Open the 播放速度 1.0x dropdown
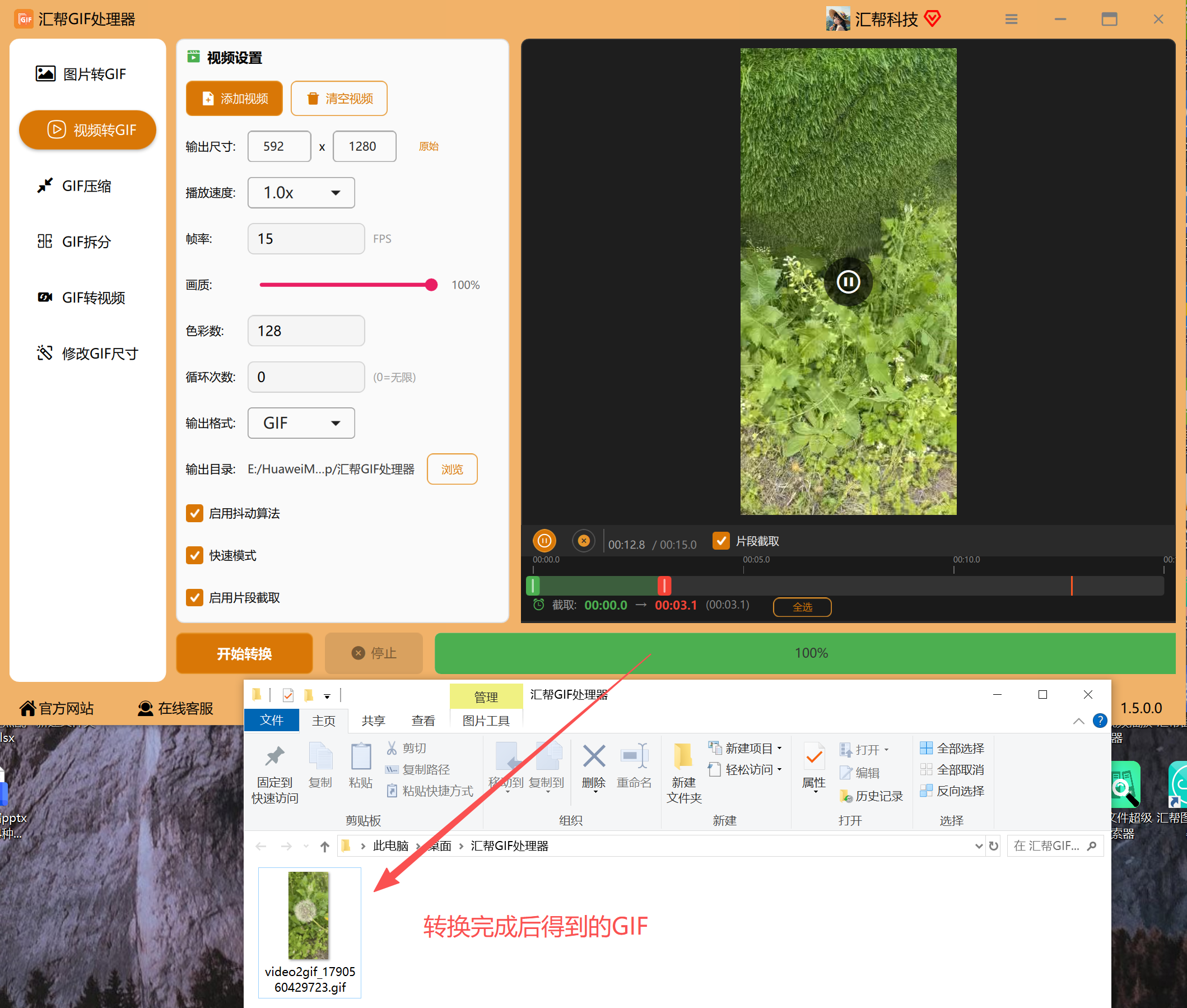The height and width of the screenshot is (1008, 1187). click(x=301, y=193)
